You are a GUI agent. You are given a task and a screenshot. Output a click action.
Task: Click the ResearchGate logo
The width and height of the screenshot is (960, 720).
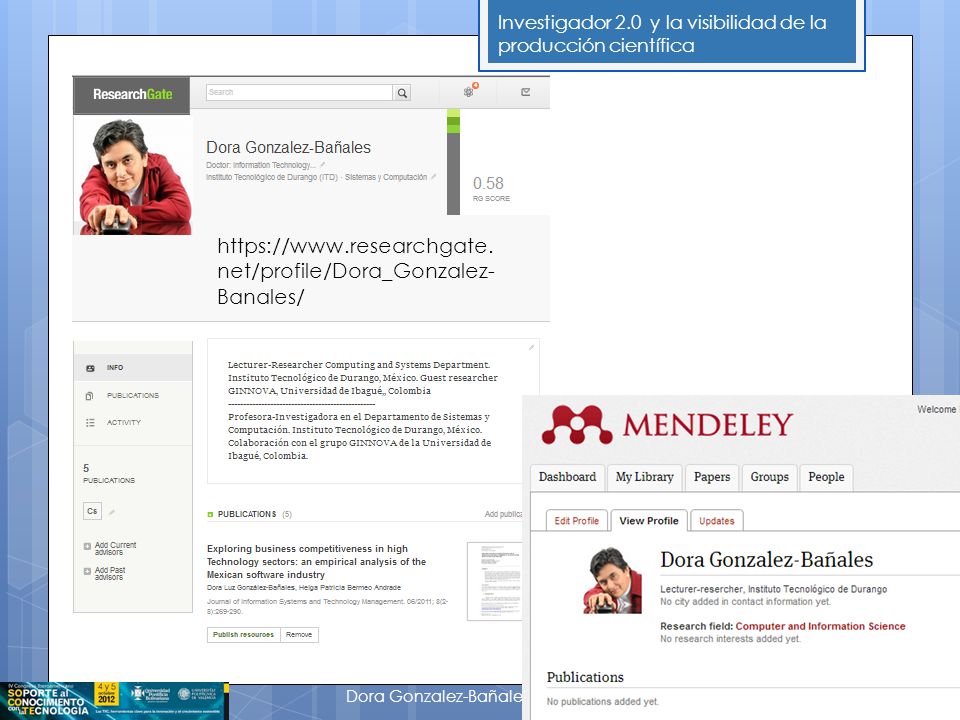(132, 94)
